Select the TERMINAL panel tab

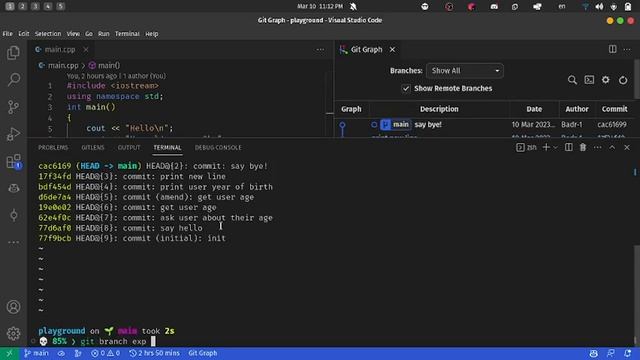167,148
